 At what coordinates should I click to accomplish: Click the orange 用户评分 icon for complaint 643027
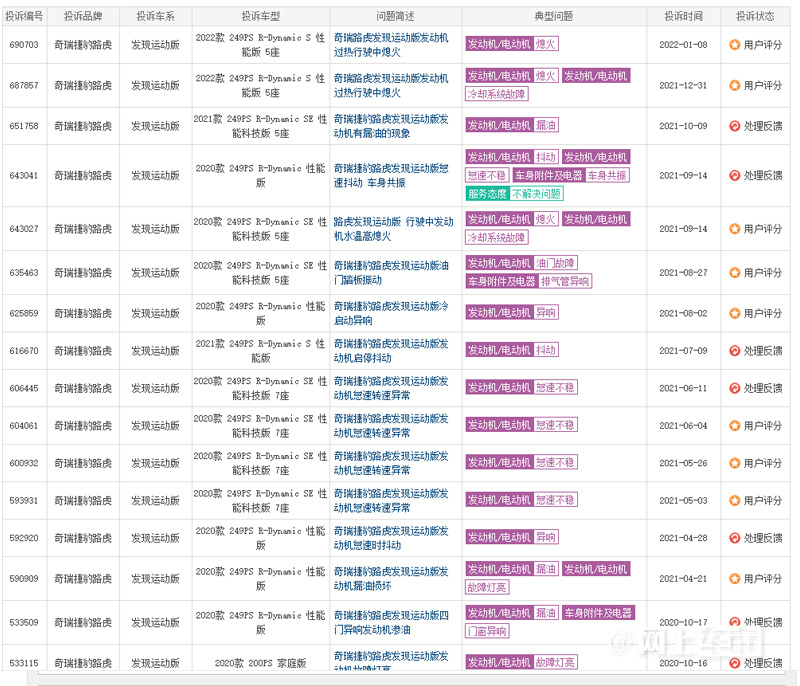pyautogui.click(x=734, y=228)
